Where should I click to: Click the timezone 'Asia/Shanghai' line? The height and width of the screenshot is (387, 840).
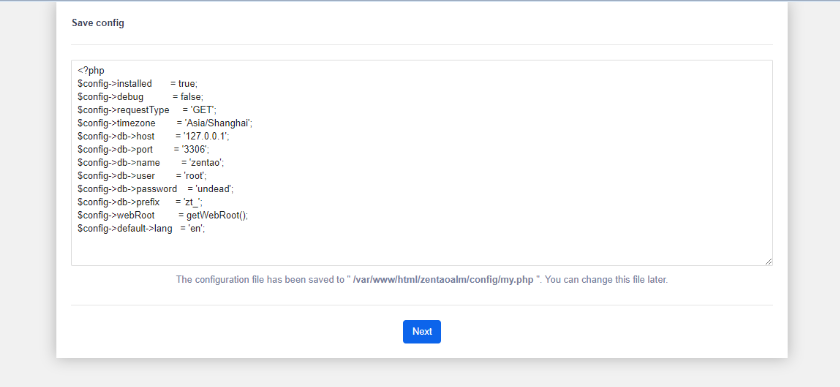(165, 123)
